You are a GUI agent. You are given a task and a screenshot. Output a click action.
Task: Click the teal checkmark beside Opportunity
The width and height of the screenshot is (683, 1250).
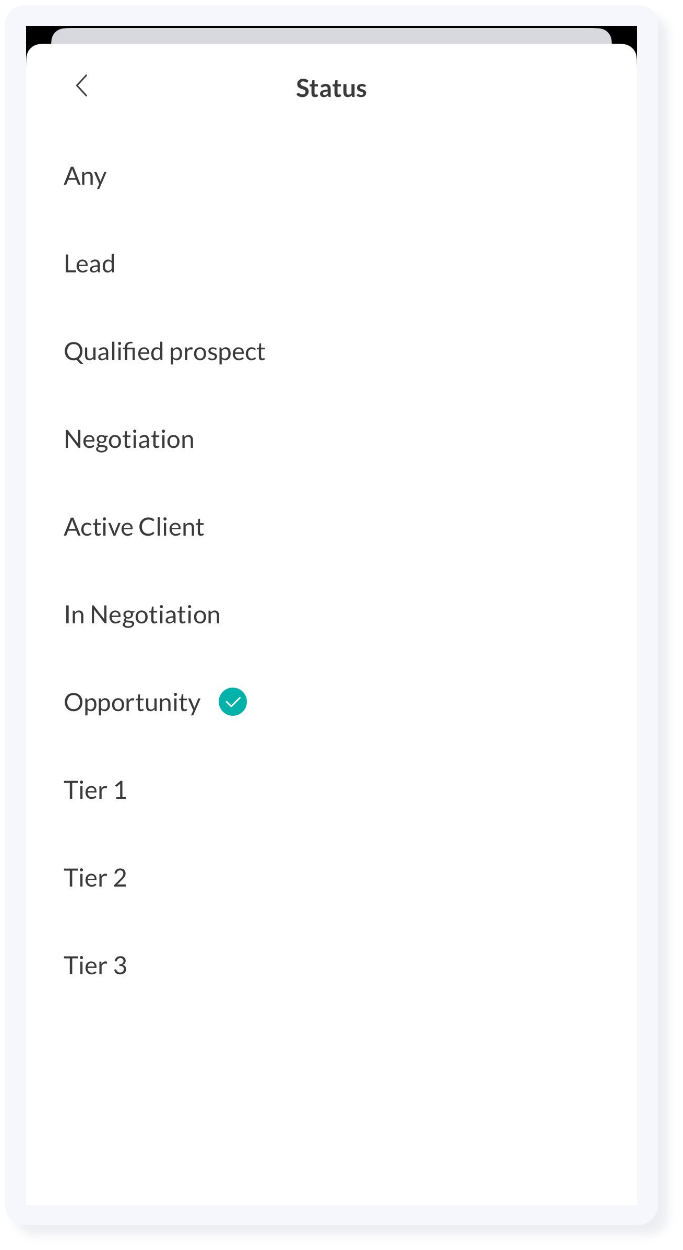point(233,703)
